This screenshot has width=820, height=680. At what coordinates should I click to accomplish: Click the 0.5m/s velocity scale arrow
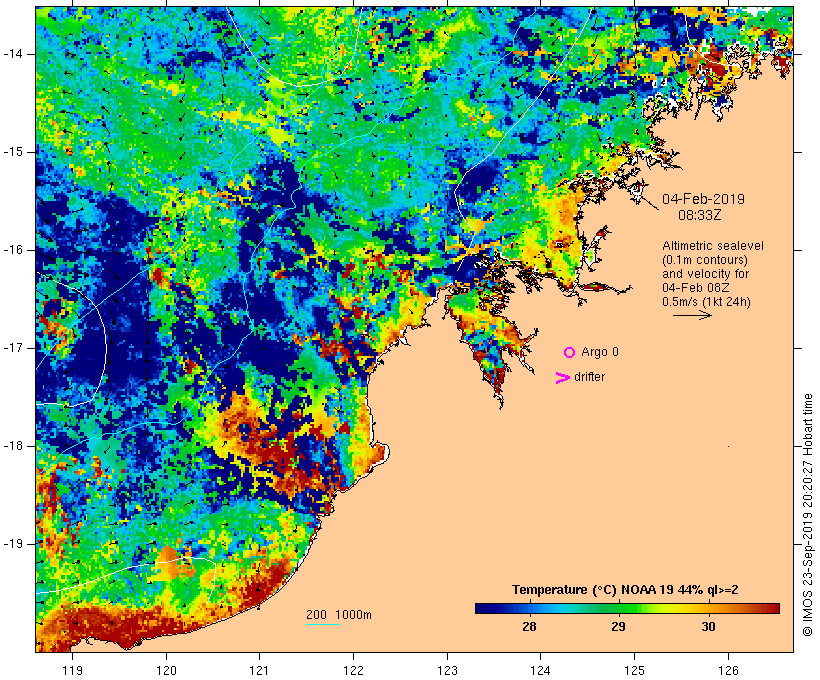click(x=692, y=315)
